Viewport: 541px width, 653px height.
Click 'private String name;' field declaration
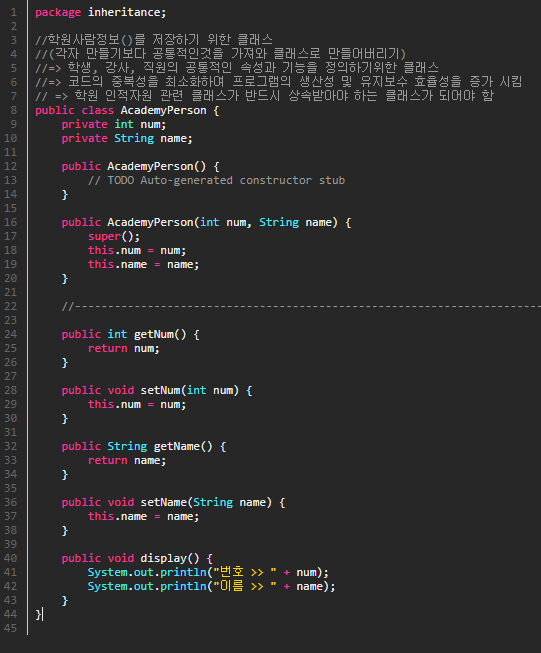[x=127, y=138]
